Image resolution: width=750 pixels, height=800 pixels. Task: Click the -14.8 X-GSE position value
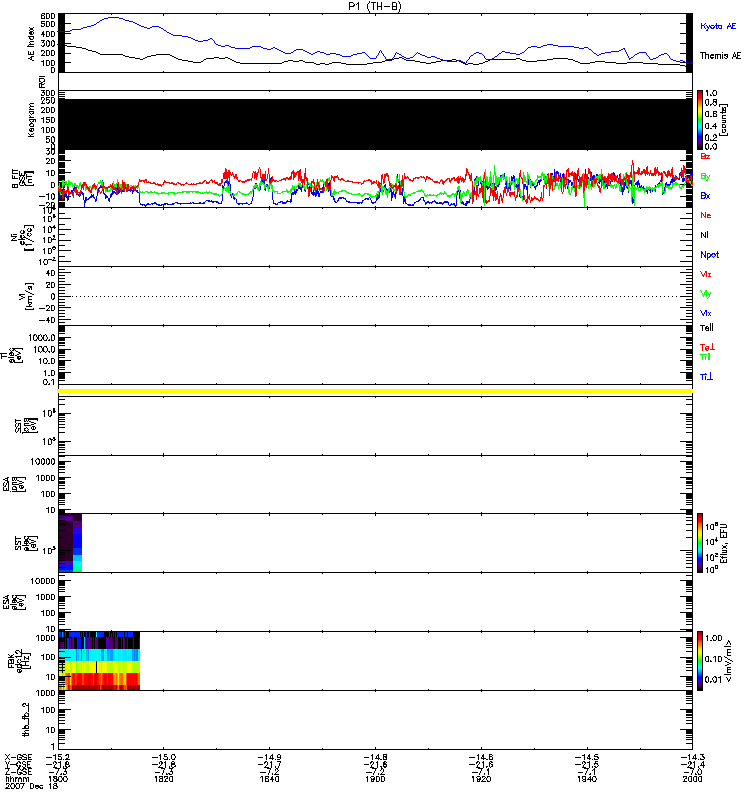click(375, 757)
